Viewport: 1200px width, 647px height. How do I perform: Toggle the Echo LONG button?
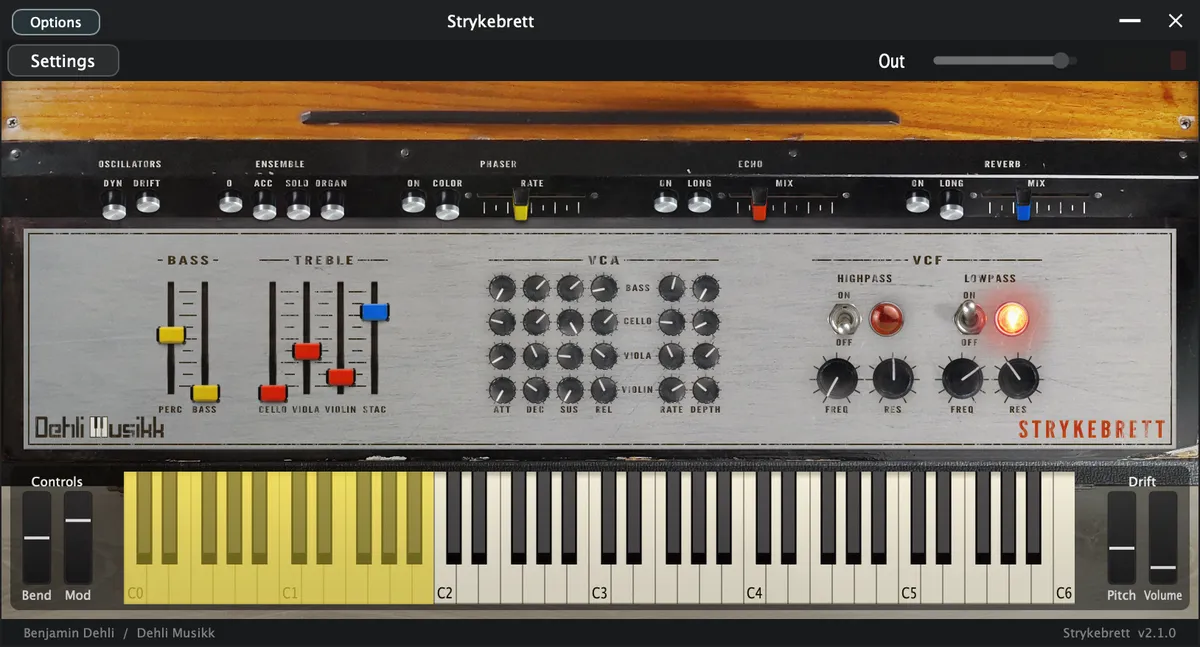point(699,203)
